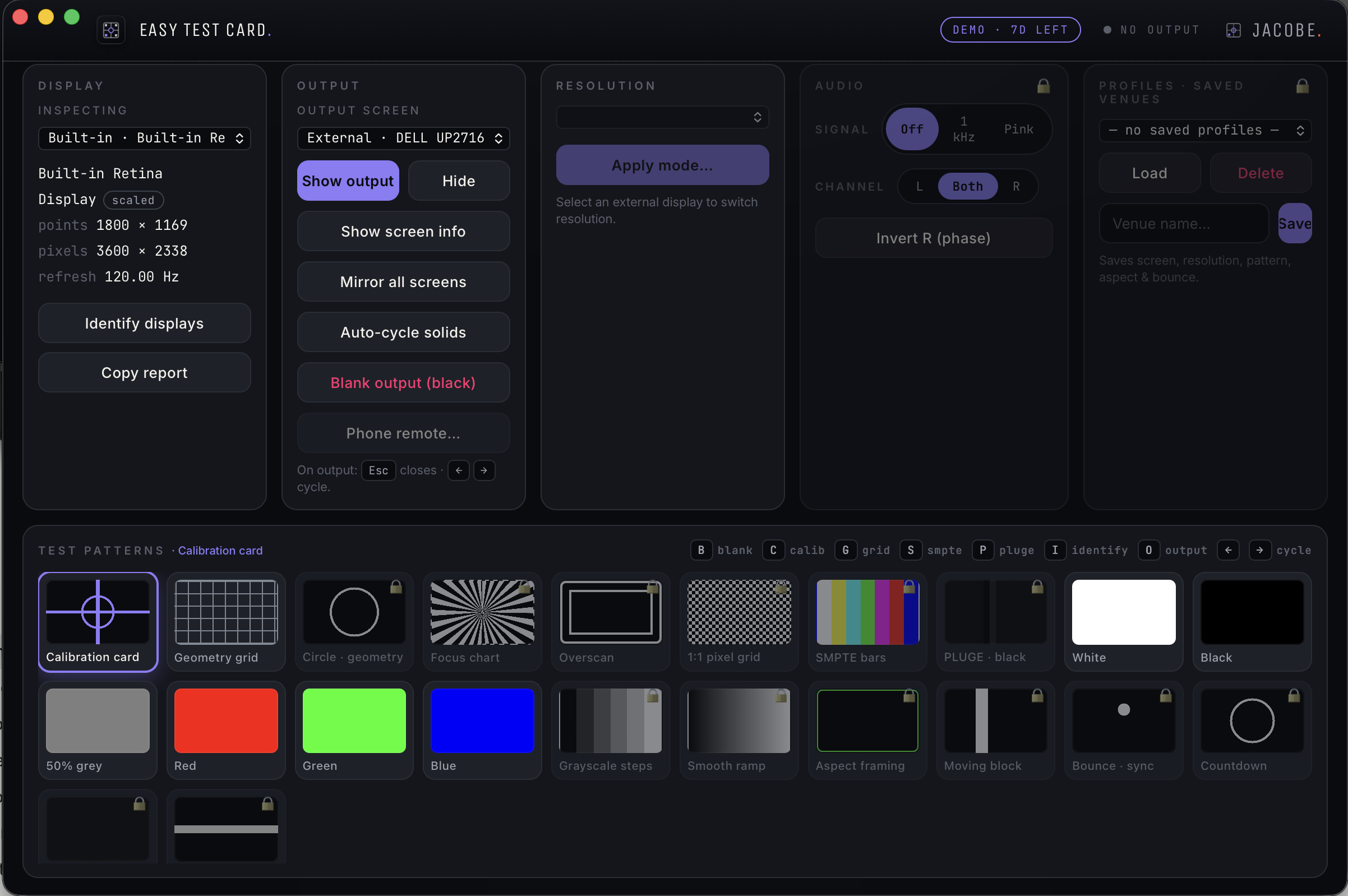Select the Focus chart pattern
The width and height of the screenshot is (1348, 896).
click(x=482, y=622)
